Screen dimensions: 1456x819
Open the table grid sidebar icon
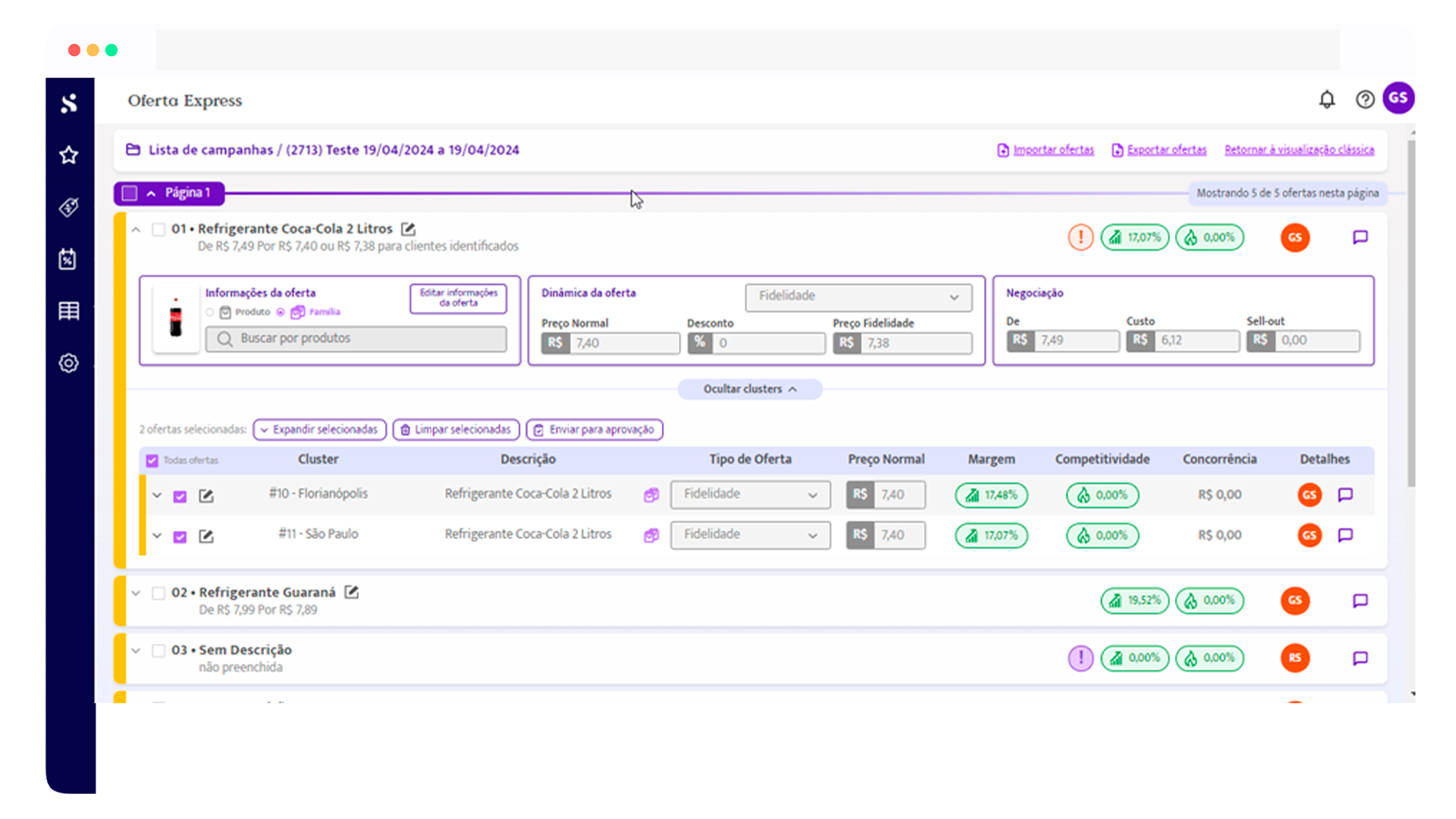pyautogui.click(x=69, y=311)
